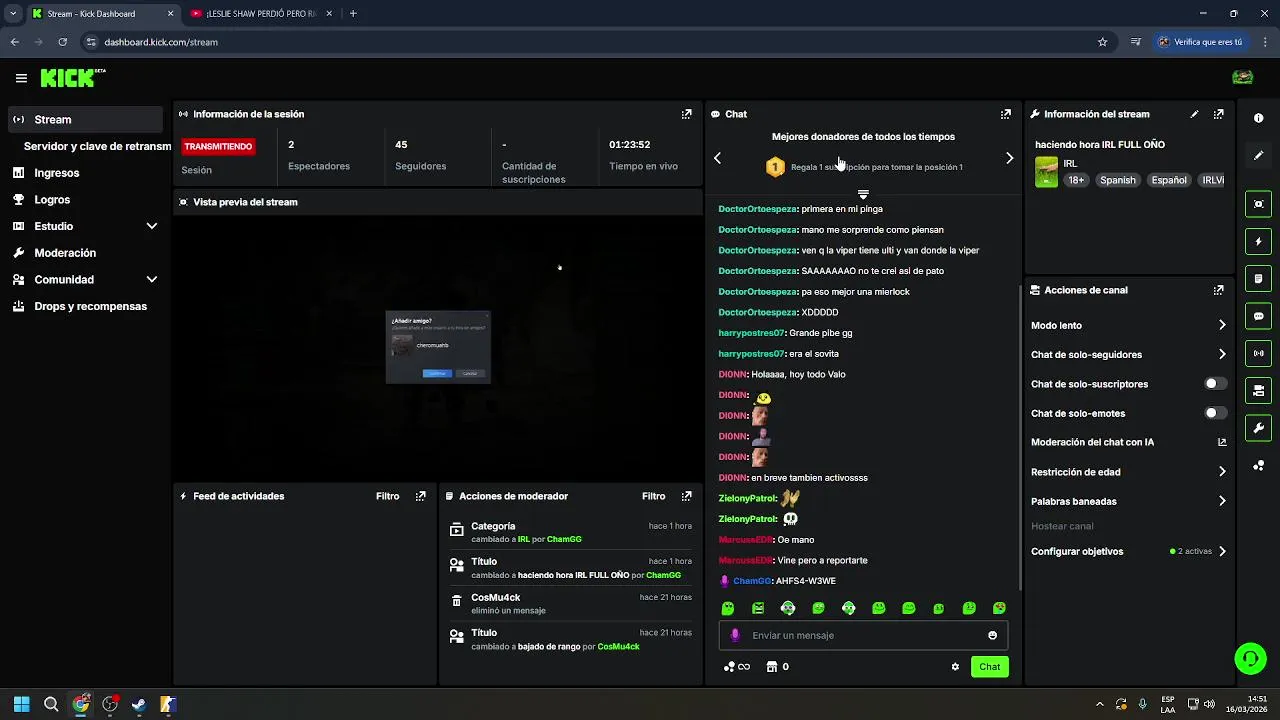Click the ChamGG link in Categoría row

click(564, 539)
